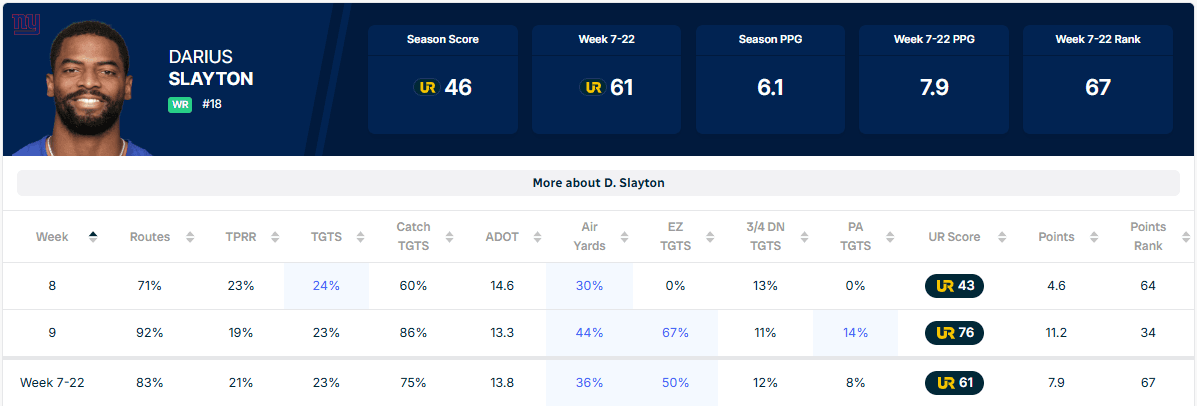Select the Season PPG stat card
Viewport: 1197px width, 406px height.
point(770,80)
